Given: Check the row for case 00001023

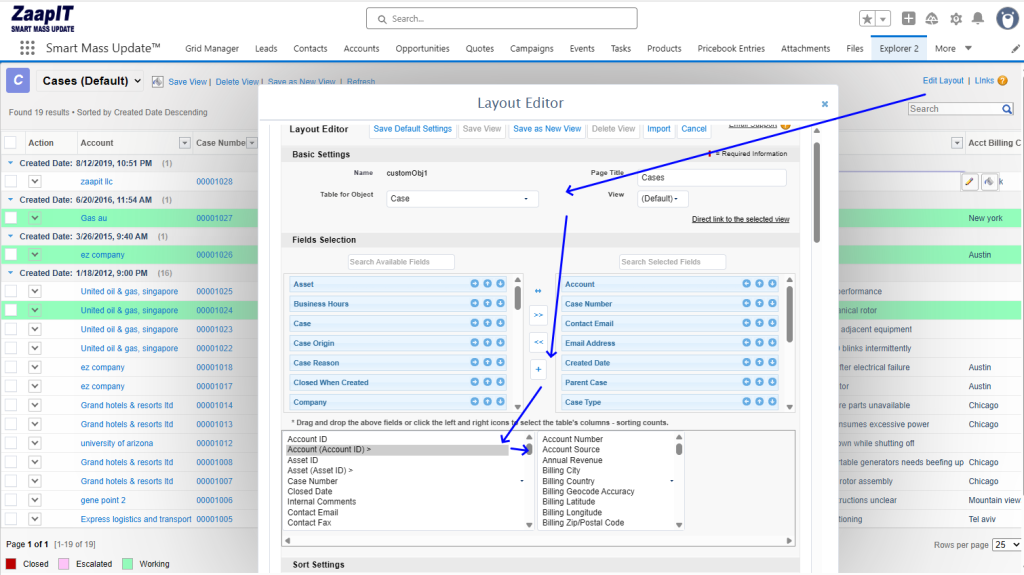Looking at the screenshot, I should [11, 329].
